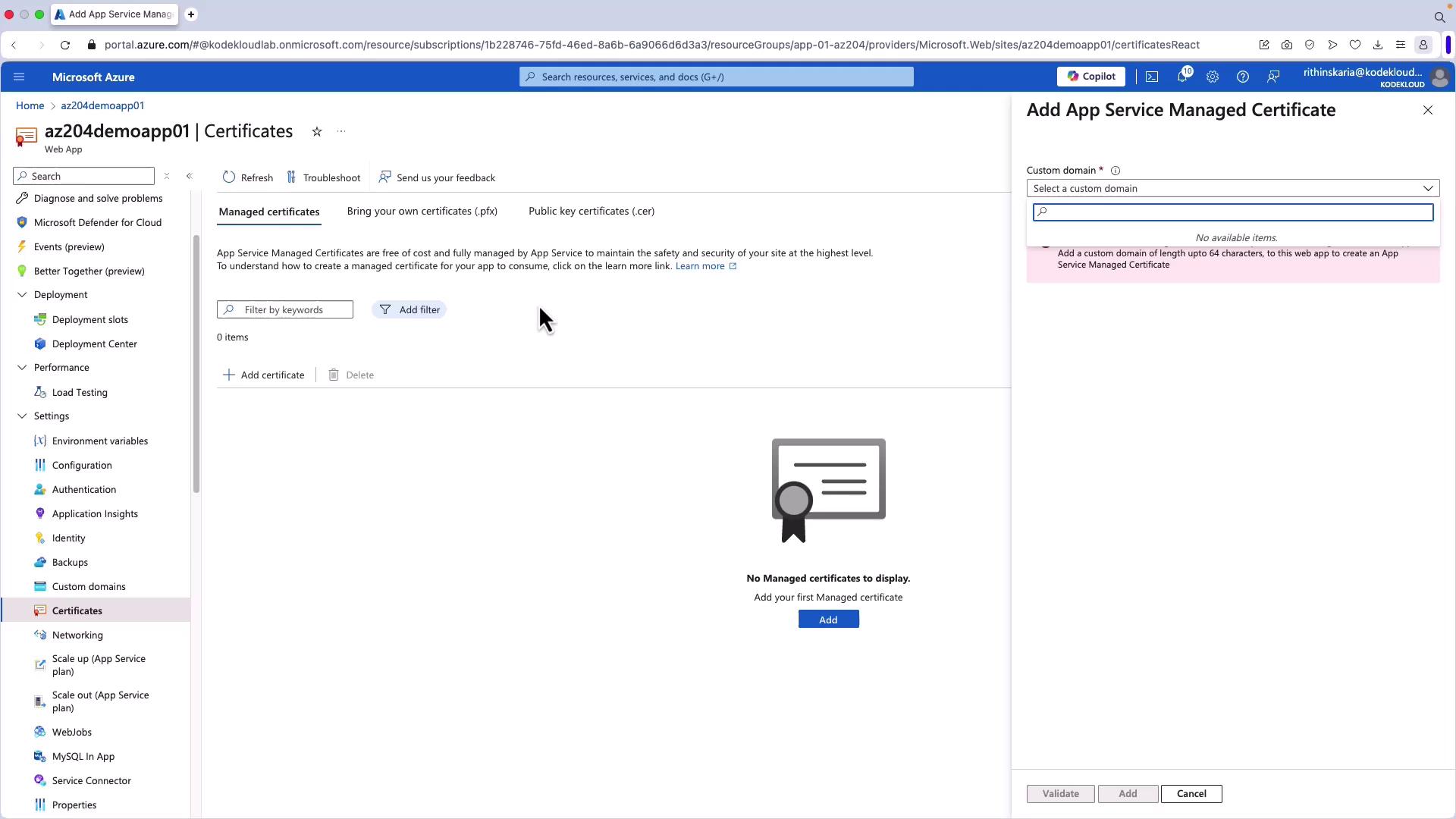Switch to Bring your own certificates tab
1456x819 pixels.
pos(422,212)
